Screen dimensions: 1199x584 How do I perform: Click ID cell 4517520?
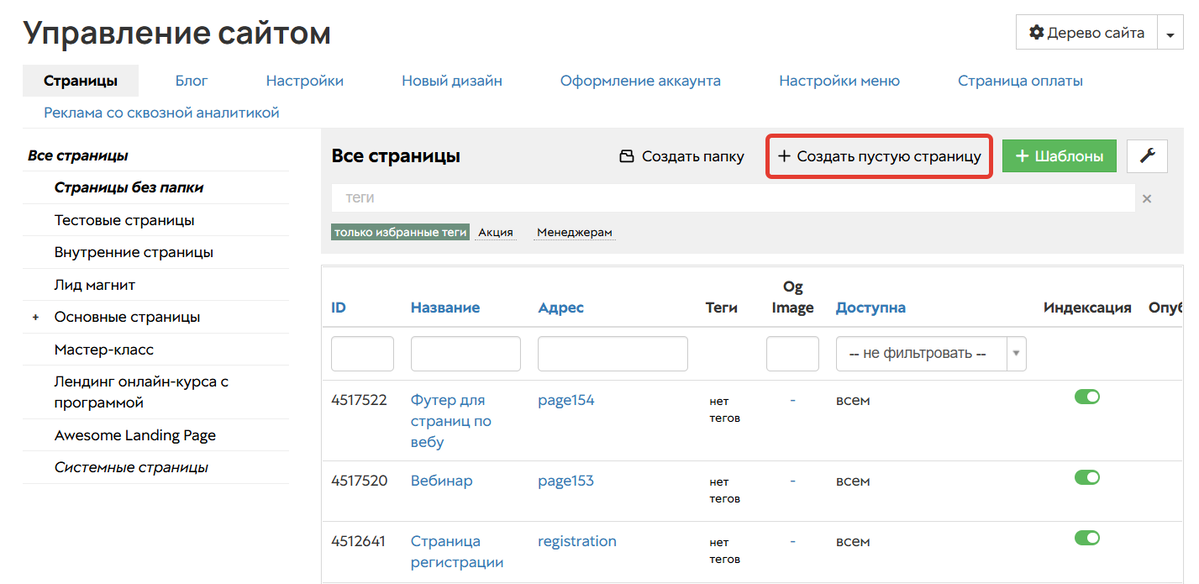point(359,481)
